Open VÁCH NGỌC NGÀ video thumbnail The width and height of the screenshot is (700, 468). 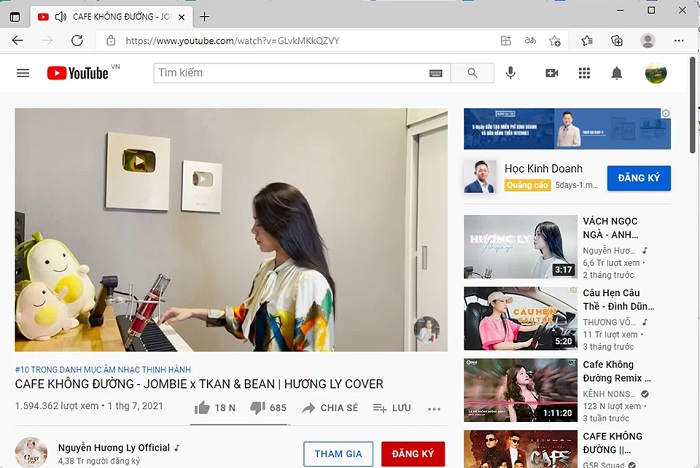tap(521, 247)
